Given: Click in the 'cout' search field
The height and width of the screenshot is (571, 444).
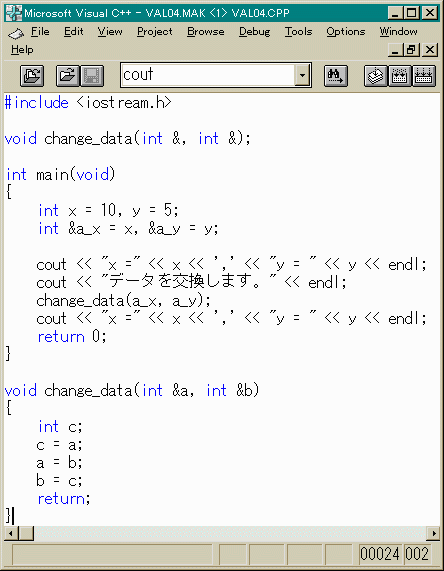Looking at the screenshot, I should (208, 75).
